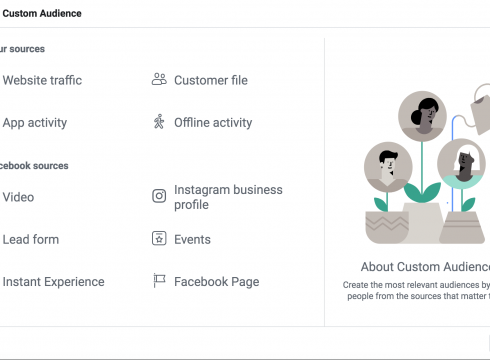Choose Events source option
The width and height of the screenshot is (490, 360).
pyautogui.click(x=192, y=239)
